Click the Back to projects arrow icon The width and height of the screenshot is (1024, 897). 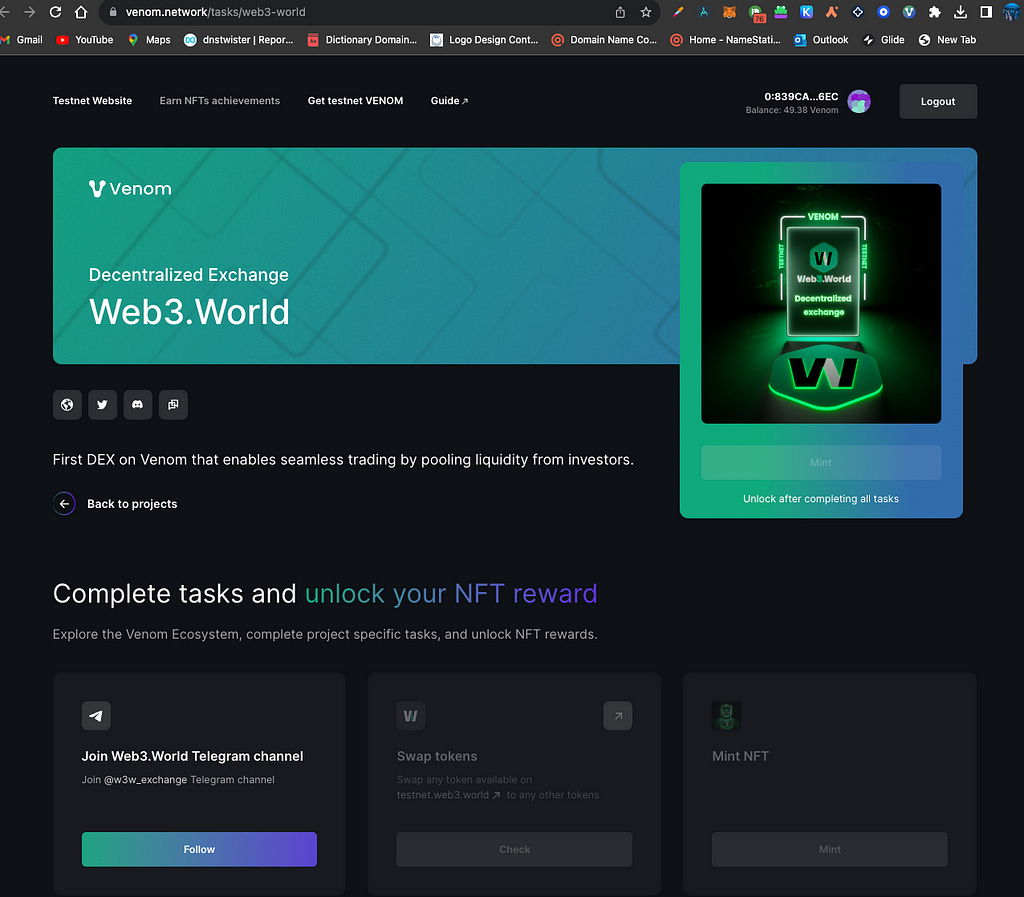coord(64,503)
